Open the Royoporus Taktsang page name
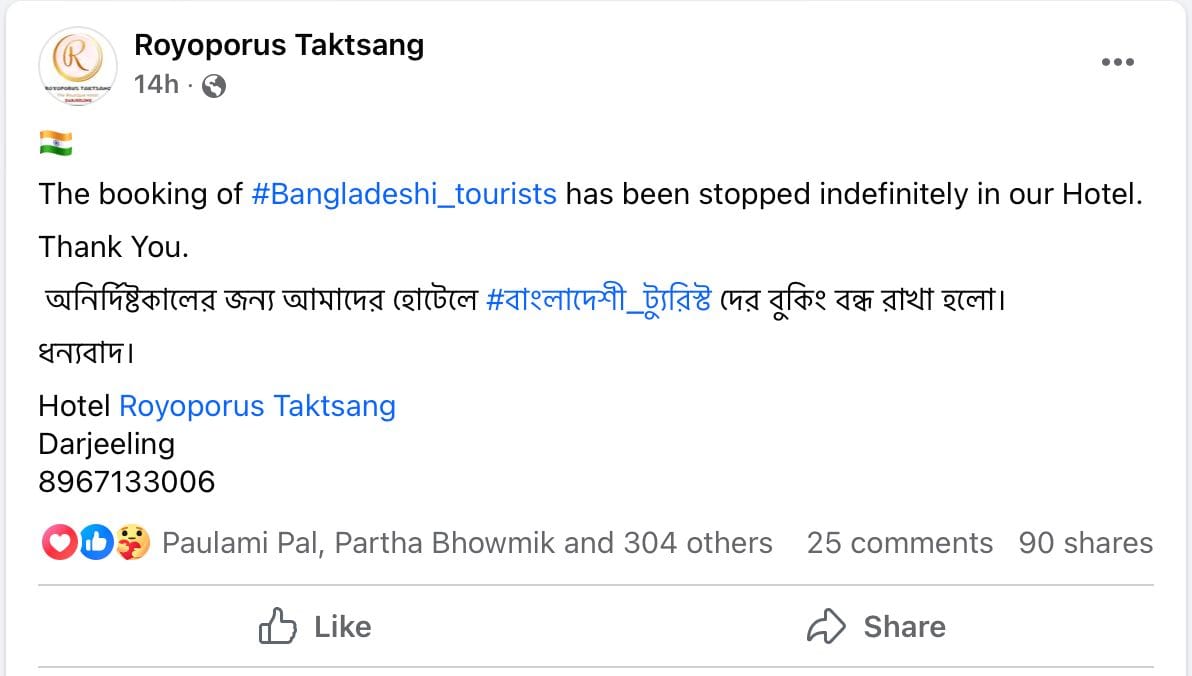This screenshot has height=676, width=1192. 279,45
